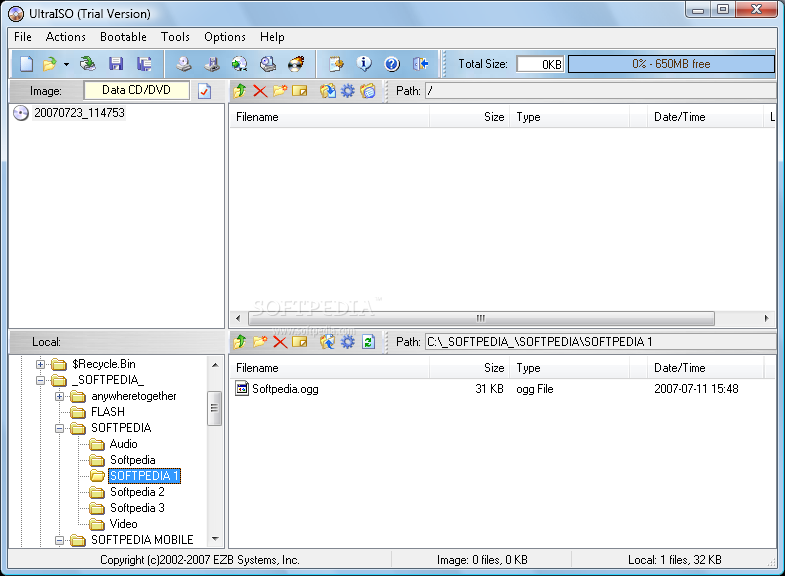785x576 pixels.
Task: Open the Actions menu
Action: point(66,37)
